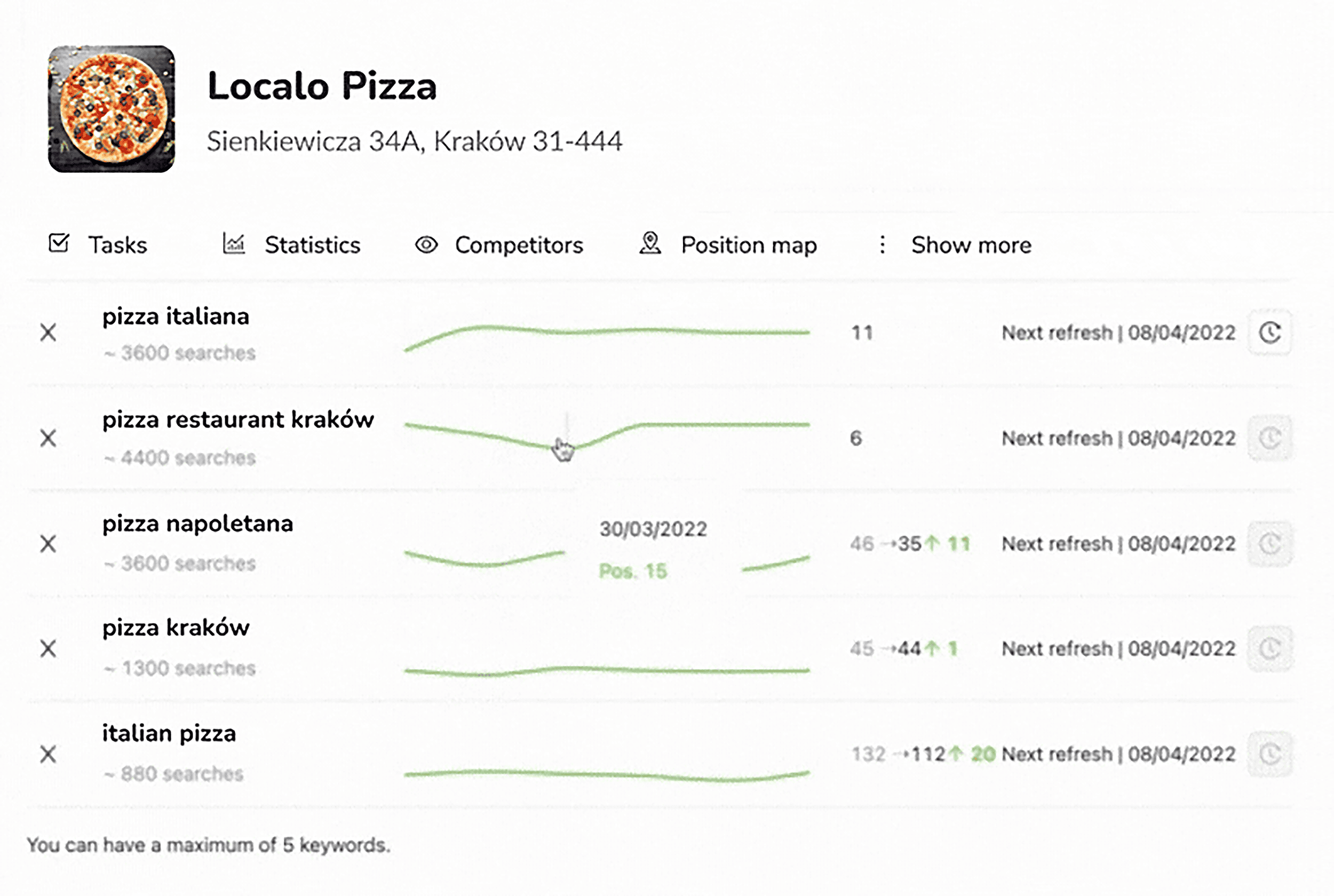Remove the pizza italiana keyword
Screen dimensions: 1334x896
tap(48, 332)
